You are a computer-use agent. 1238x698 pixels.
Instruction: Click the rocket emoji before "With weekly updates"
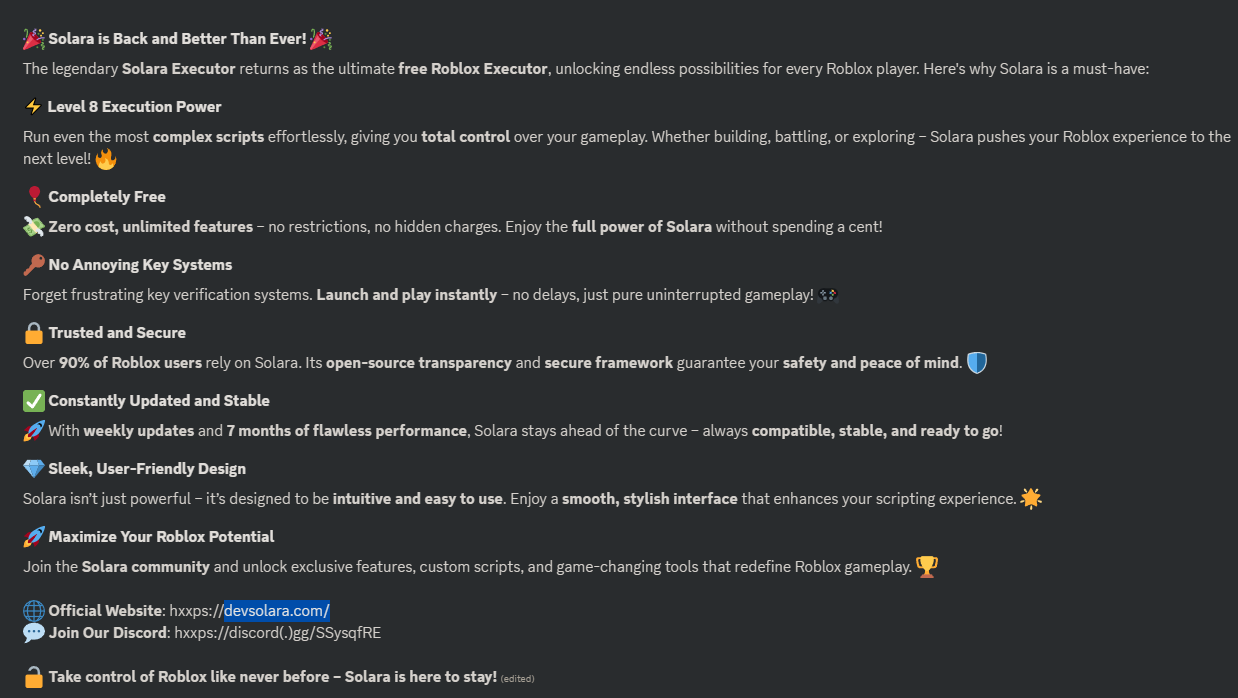click(x=34, y=431)
